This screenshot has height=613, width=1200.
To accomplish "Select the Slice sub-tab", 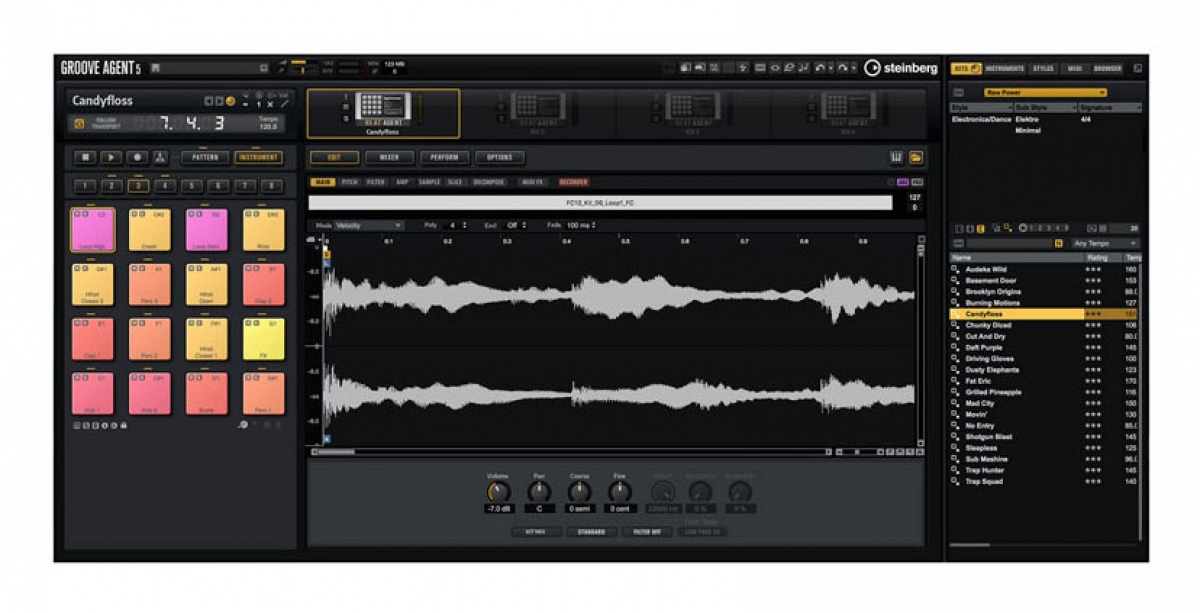I will [x=455, y=182].
